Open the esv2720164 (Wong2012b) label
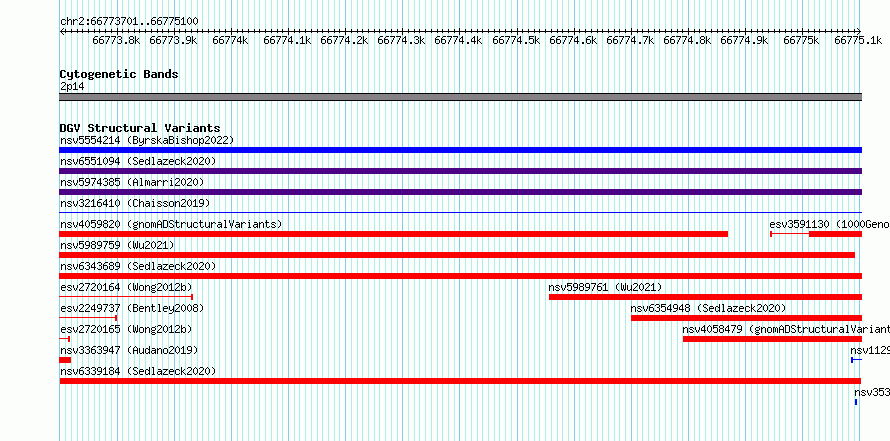 pos(126,287)
